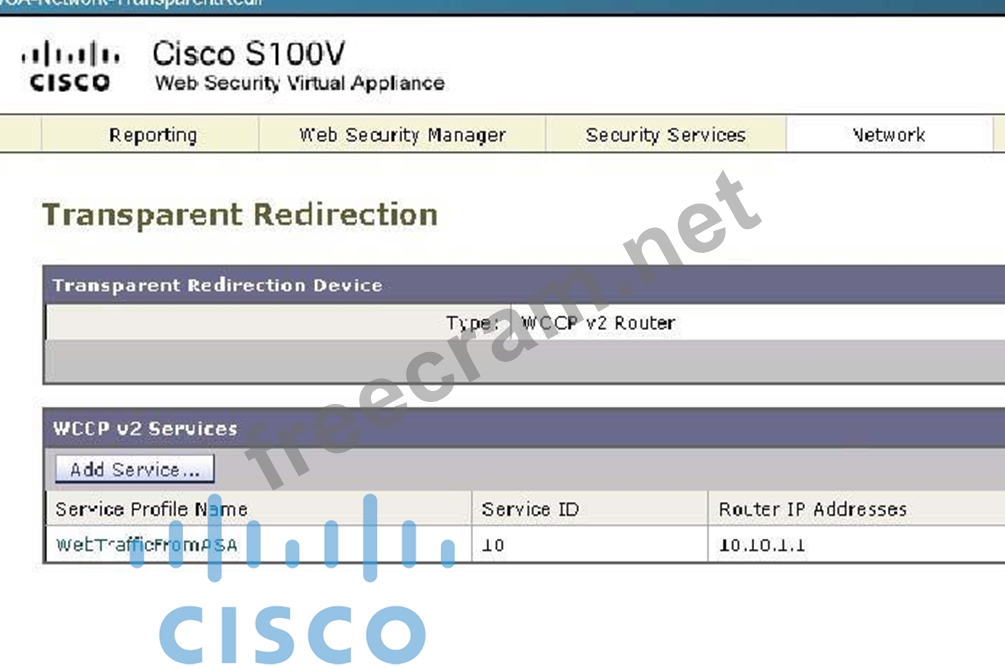Select the Service ID value 10
This screenshot has width=1005, height=668.
(493, 545)
